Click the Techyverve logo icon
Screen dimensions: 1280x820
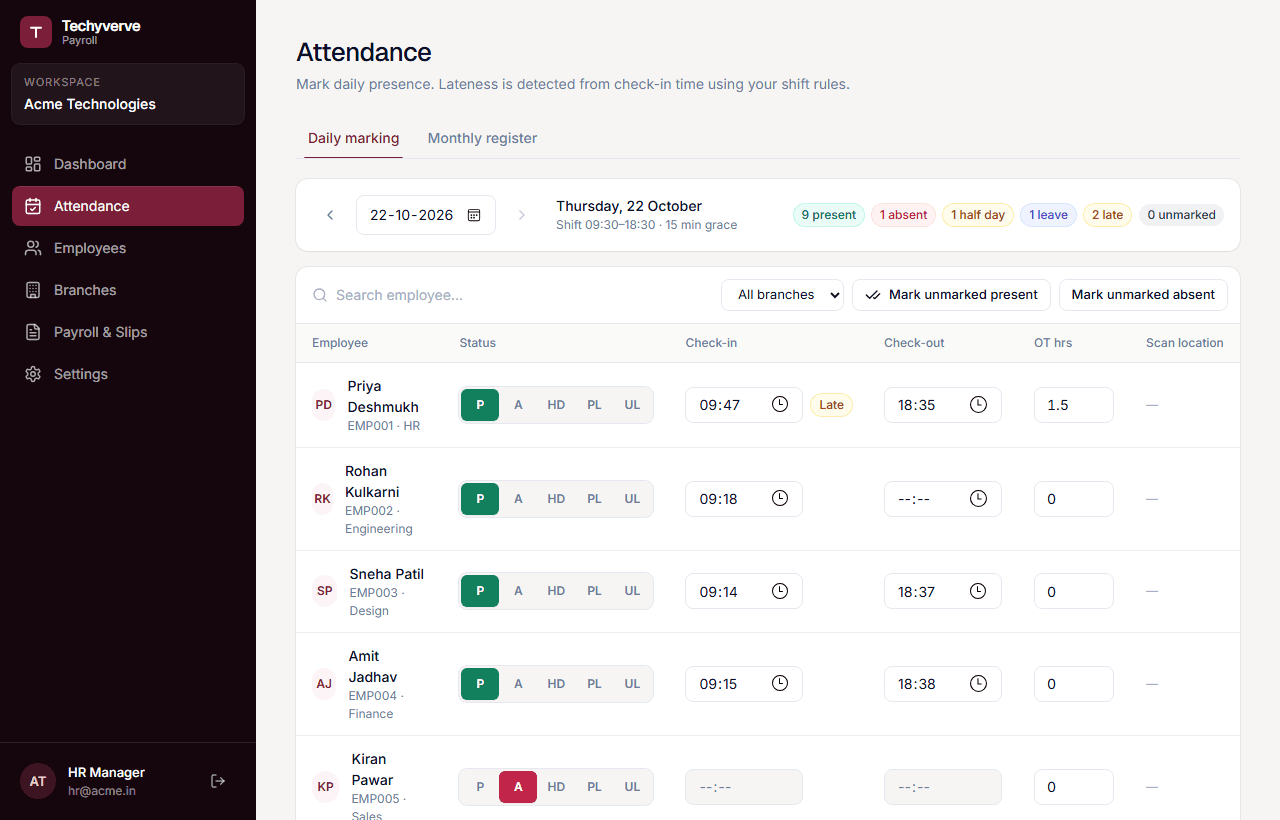(36, 32)
